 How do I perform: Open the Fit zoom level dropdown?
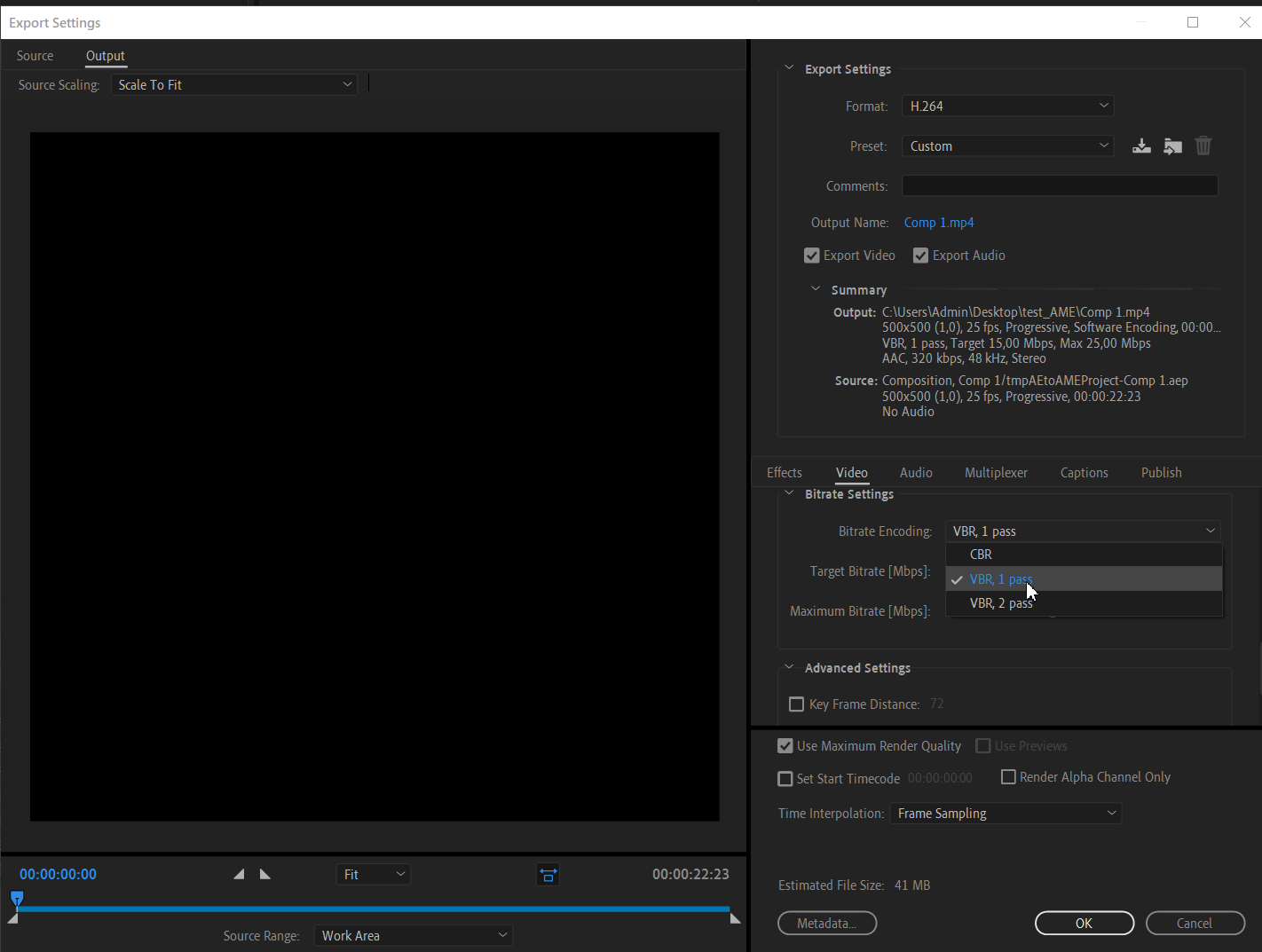[x=374, y=875]
